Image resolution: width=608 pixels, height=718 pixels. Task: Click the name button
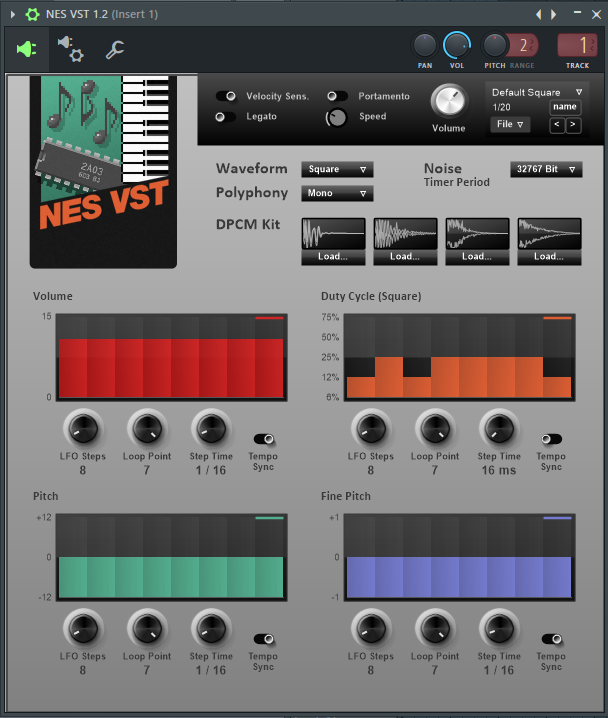565,107
